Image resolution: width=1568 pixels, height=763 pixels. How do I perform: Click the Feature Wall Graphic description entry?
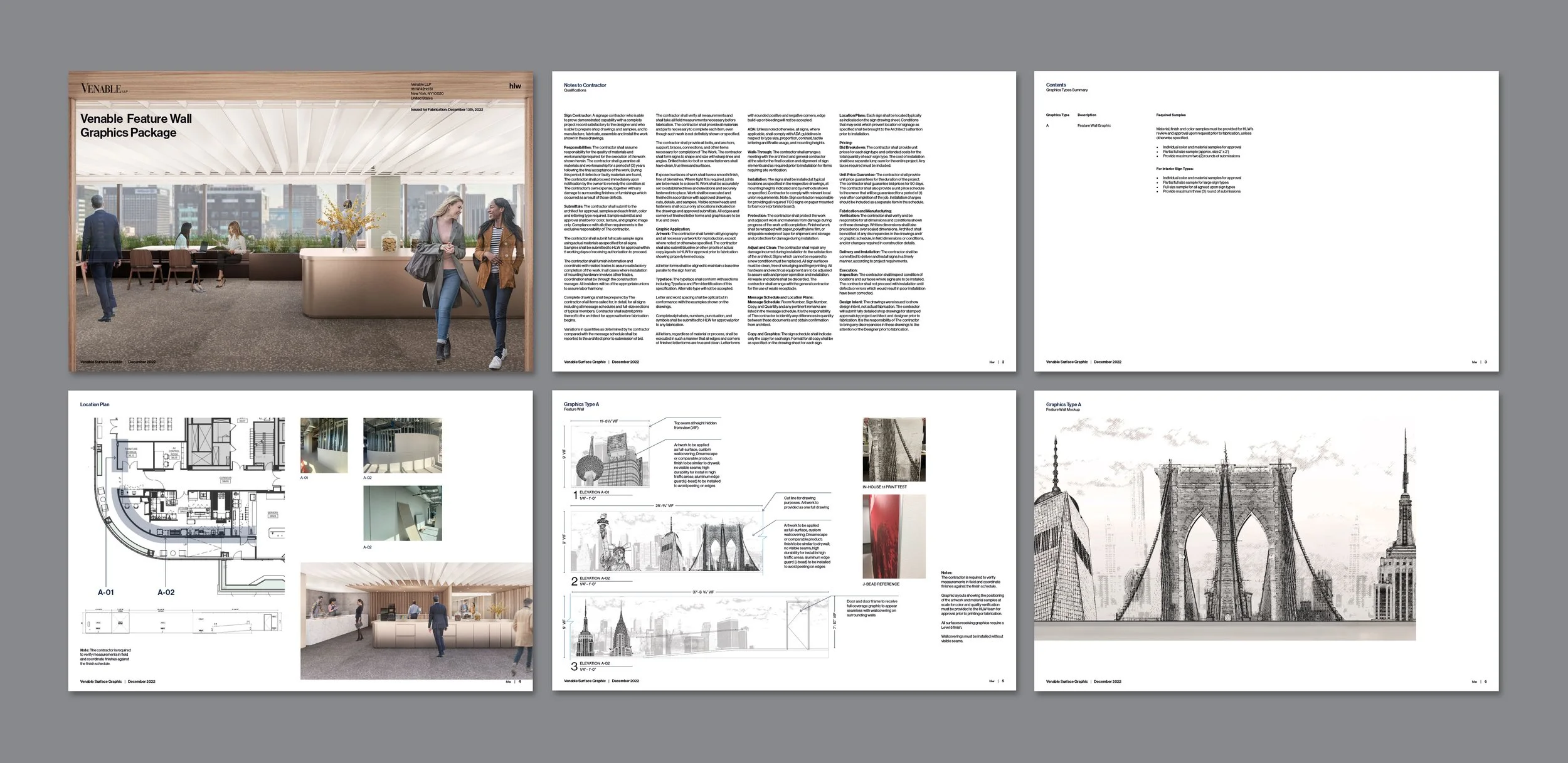(x=1094, y=125)
